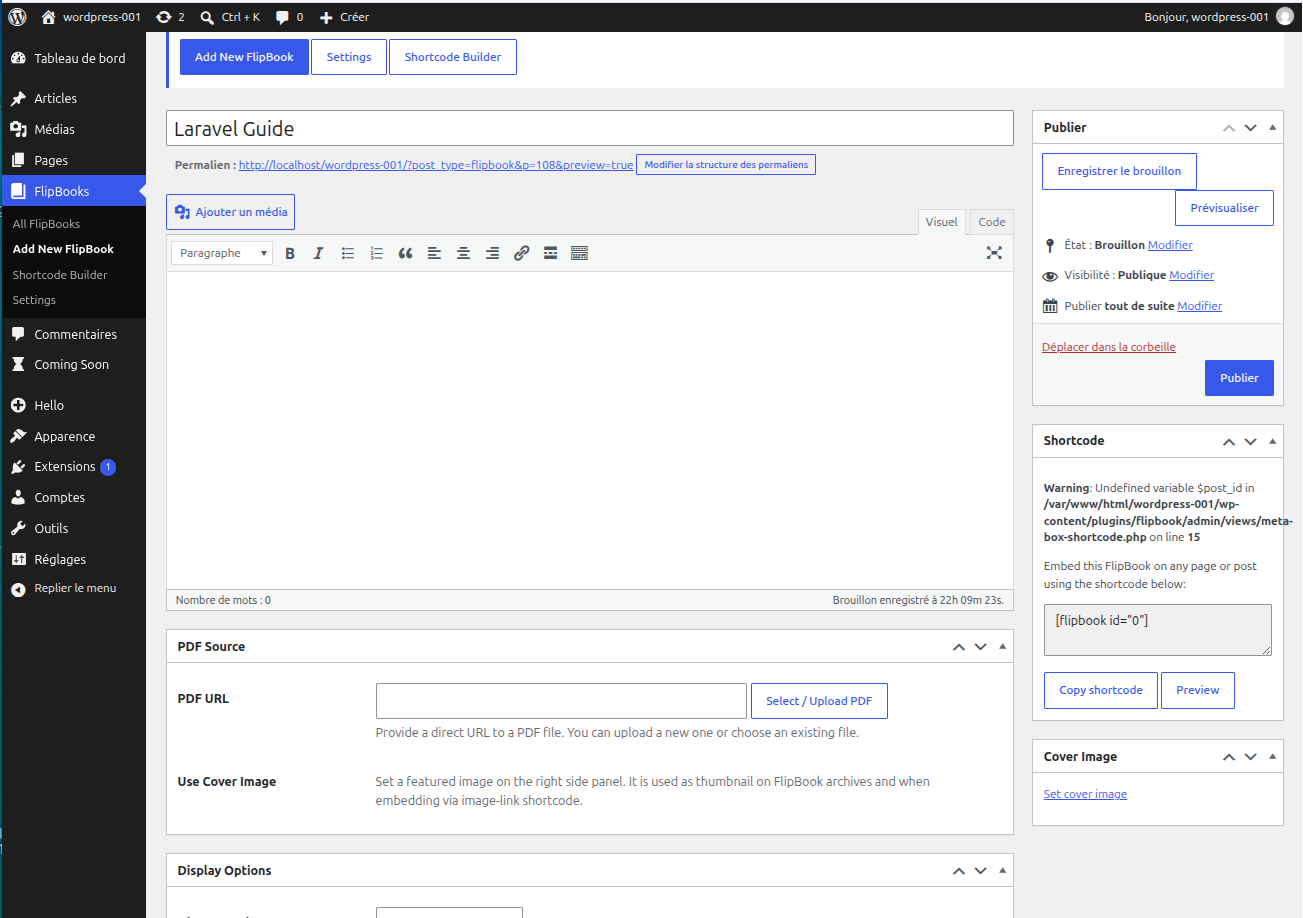Move the Shortcode panel down

coord(1250,441)
